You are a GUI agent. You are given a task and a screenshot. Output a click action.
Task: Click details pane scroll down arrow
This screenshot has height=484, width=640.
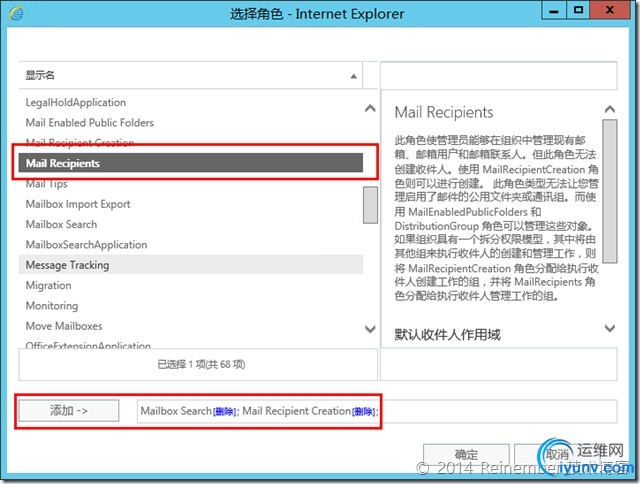click(x=610, y=328)
